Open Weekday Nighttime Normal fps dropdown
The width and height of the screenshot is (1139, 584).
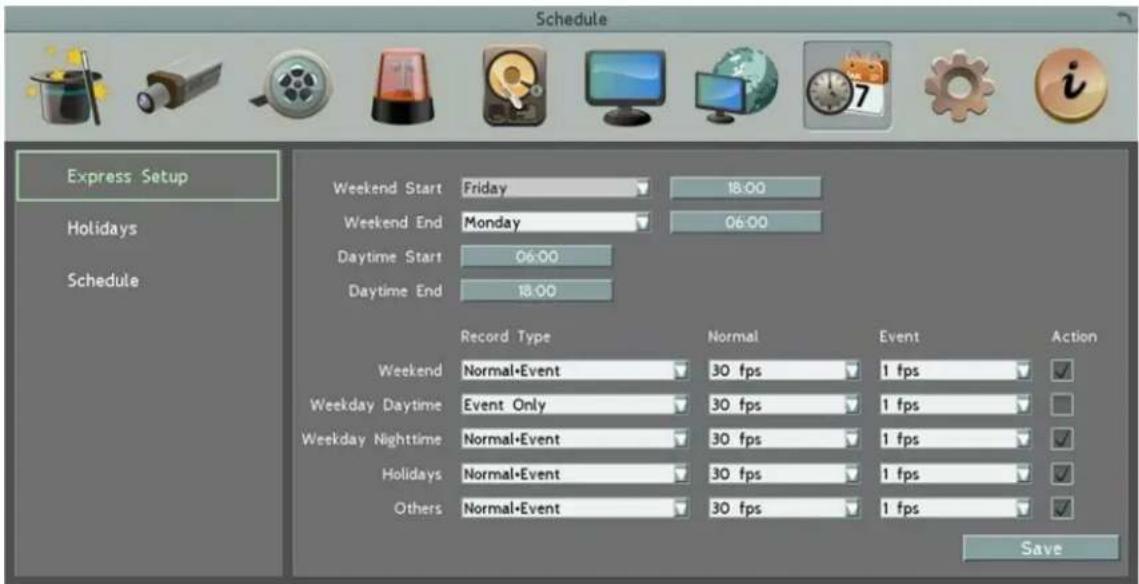(x=785, y=439)
